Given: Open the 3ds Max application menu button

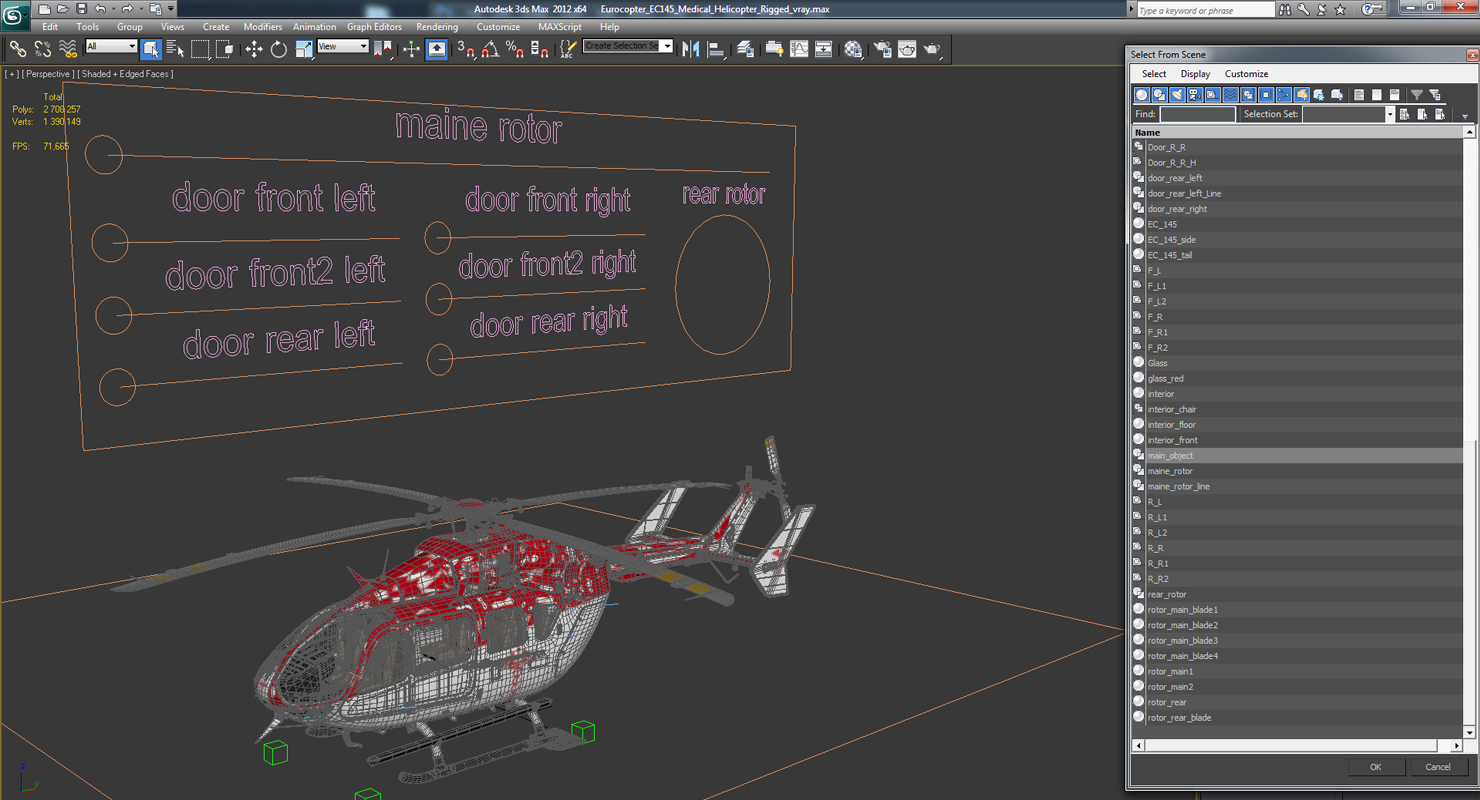Looking at the screenshot, I should [x=14, y=14].
